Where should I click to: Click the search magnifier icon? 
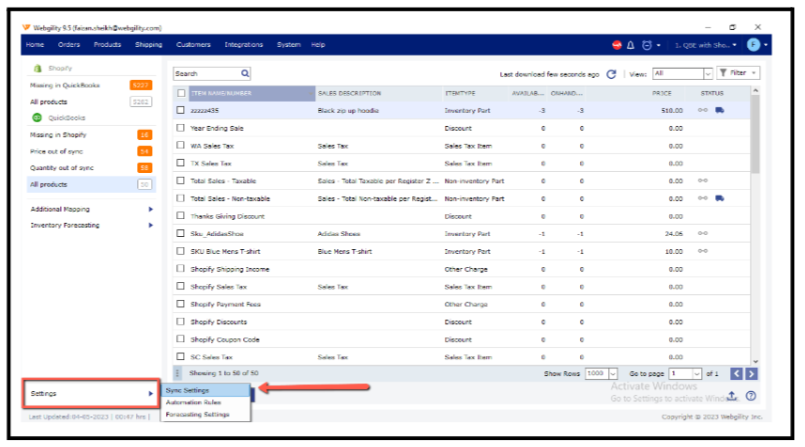245,73
